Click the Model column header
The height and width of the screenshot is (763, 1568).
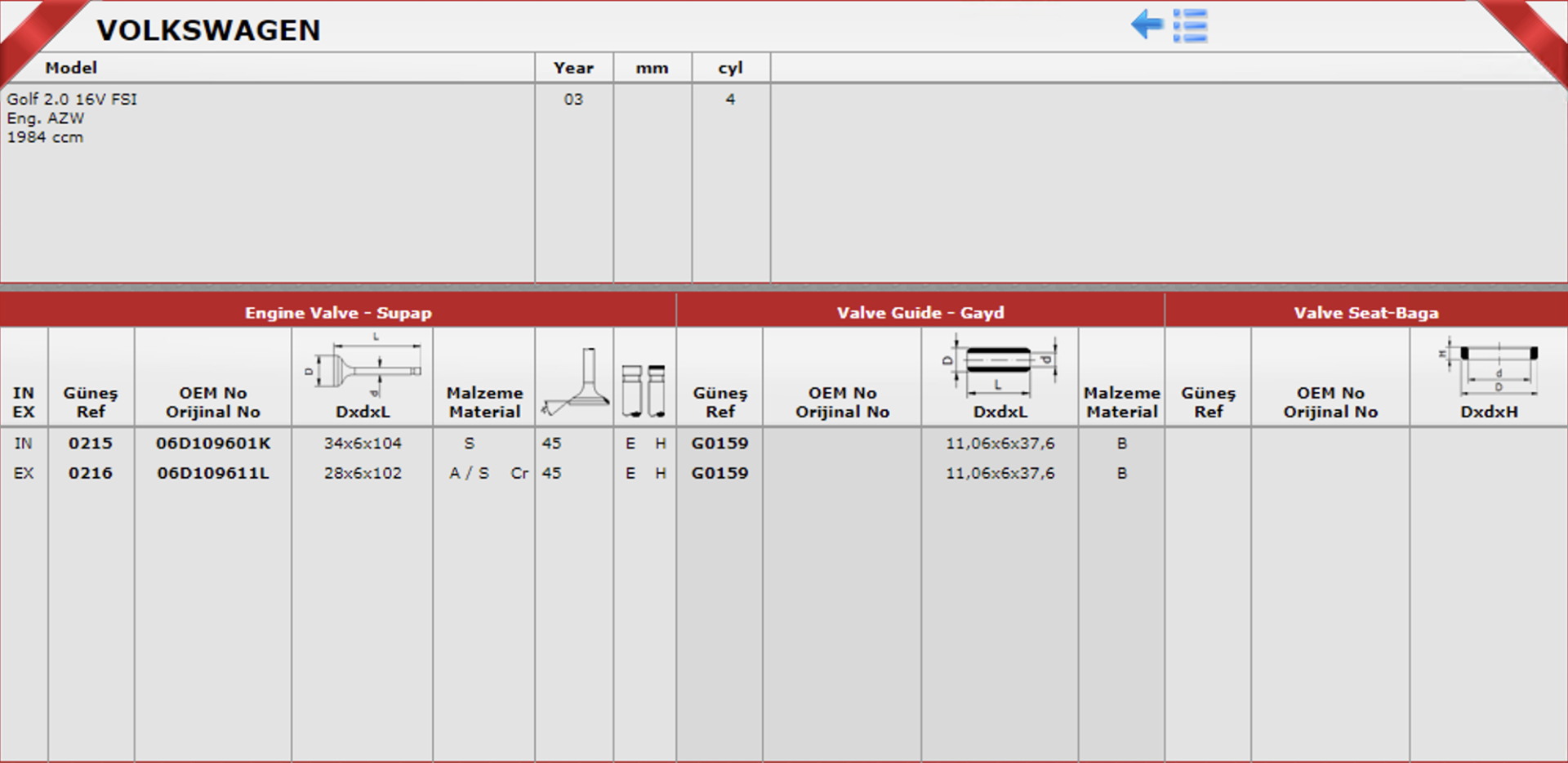pos(71,68)
